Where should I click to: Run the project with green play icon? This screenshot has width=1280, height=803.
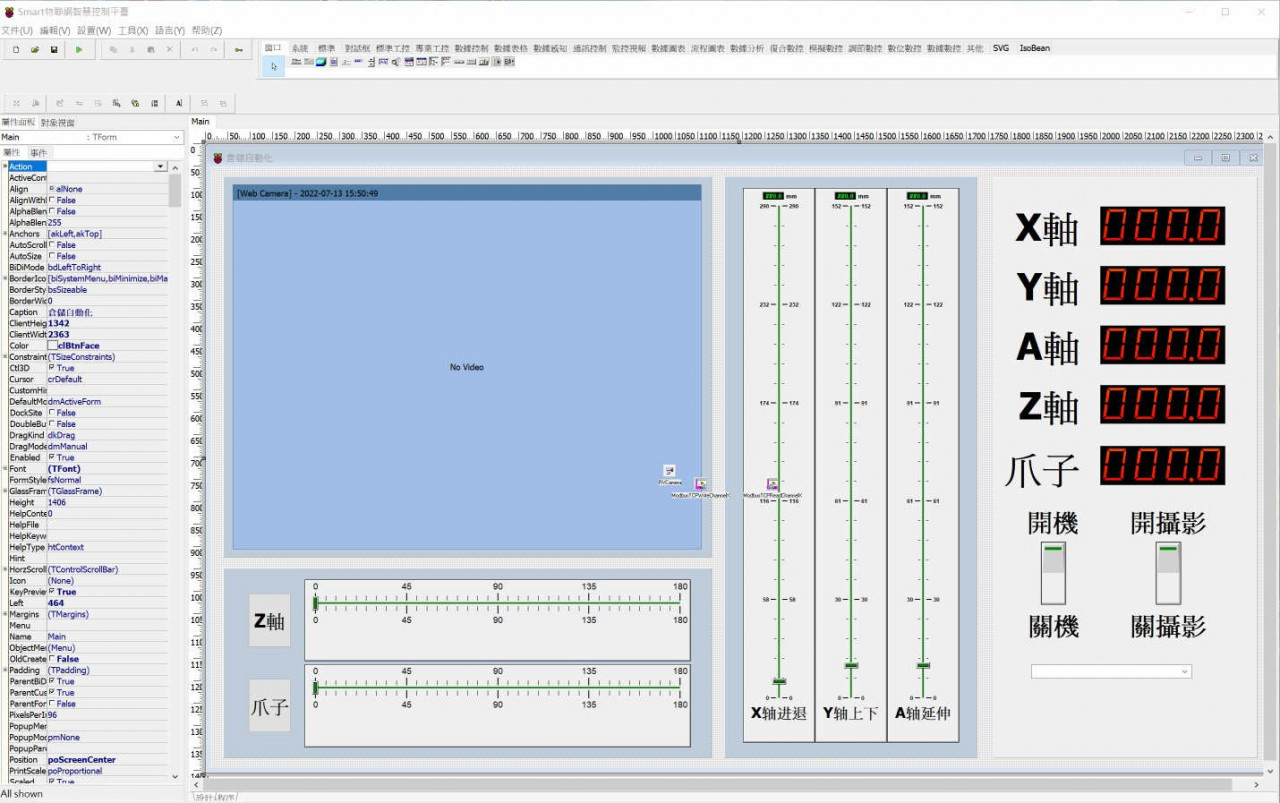[79, 49]
